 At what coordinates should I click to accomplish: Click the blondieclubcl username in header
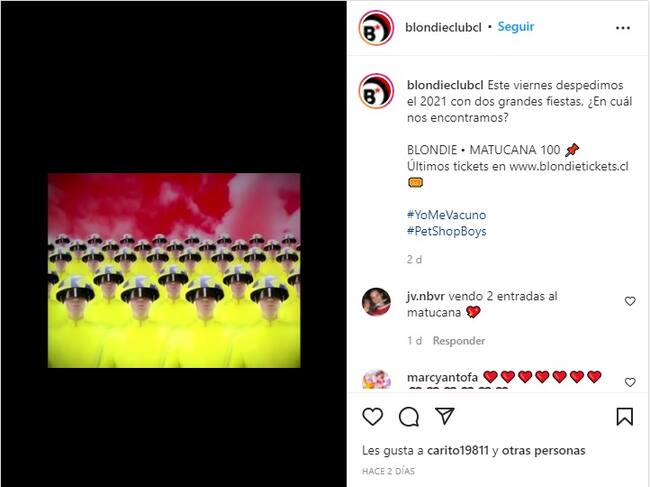[x=443, y=27]
